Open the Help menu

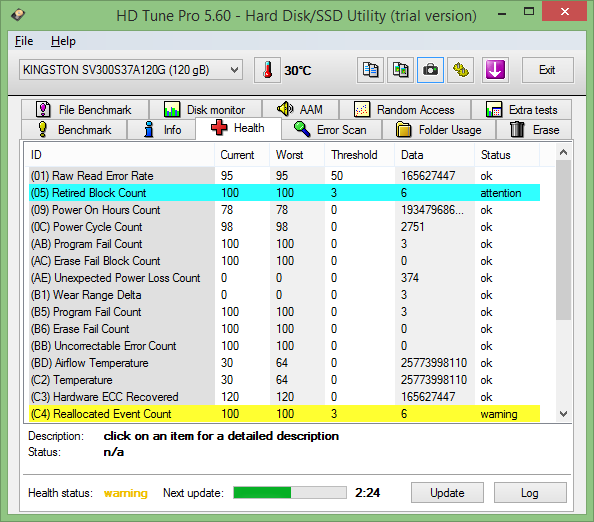pos(63,41)
